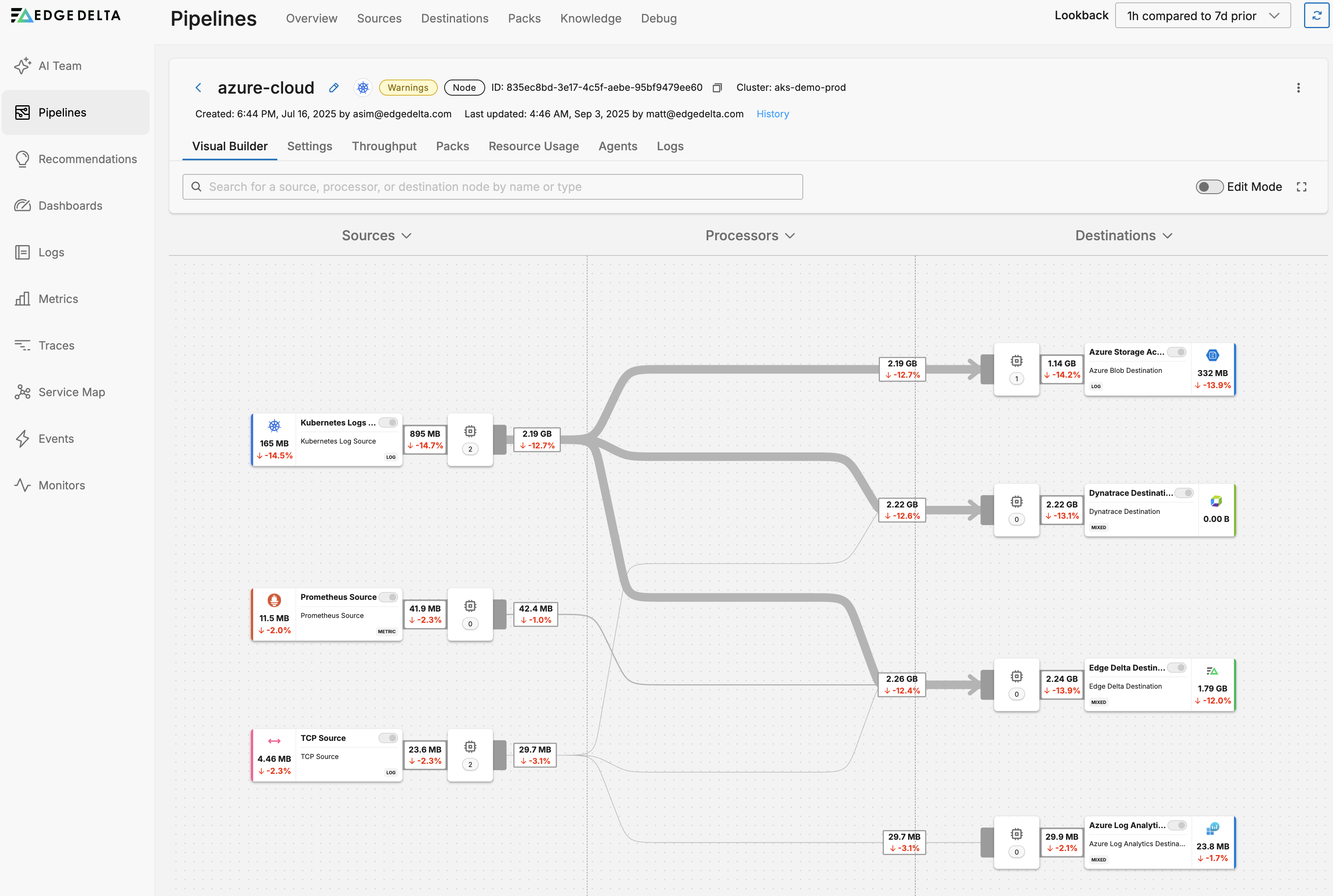Viewport: 1333px width, 896px height.
Task: Copy the pipeline ID with copy icon
Action: coord(717,88)
